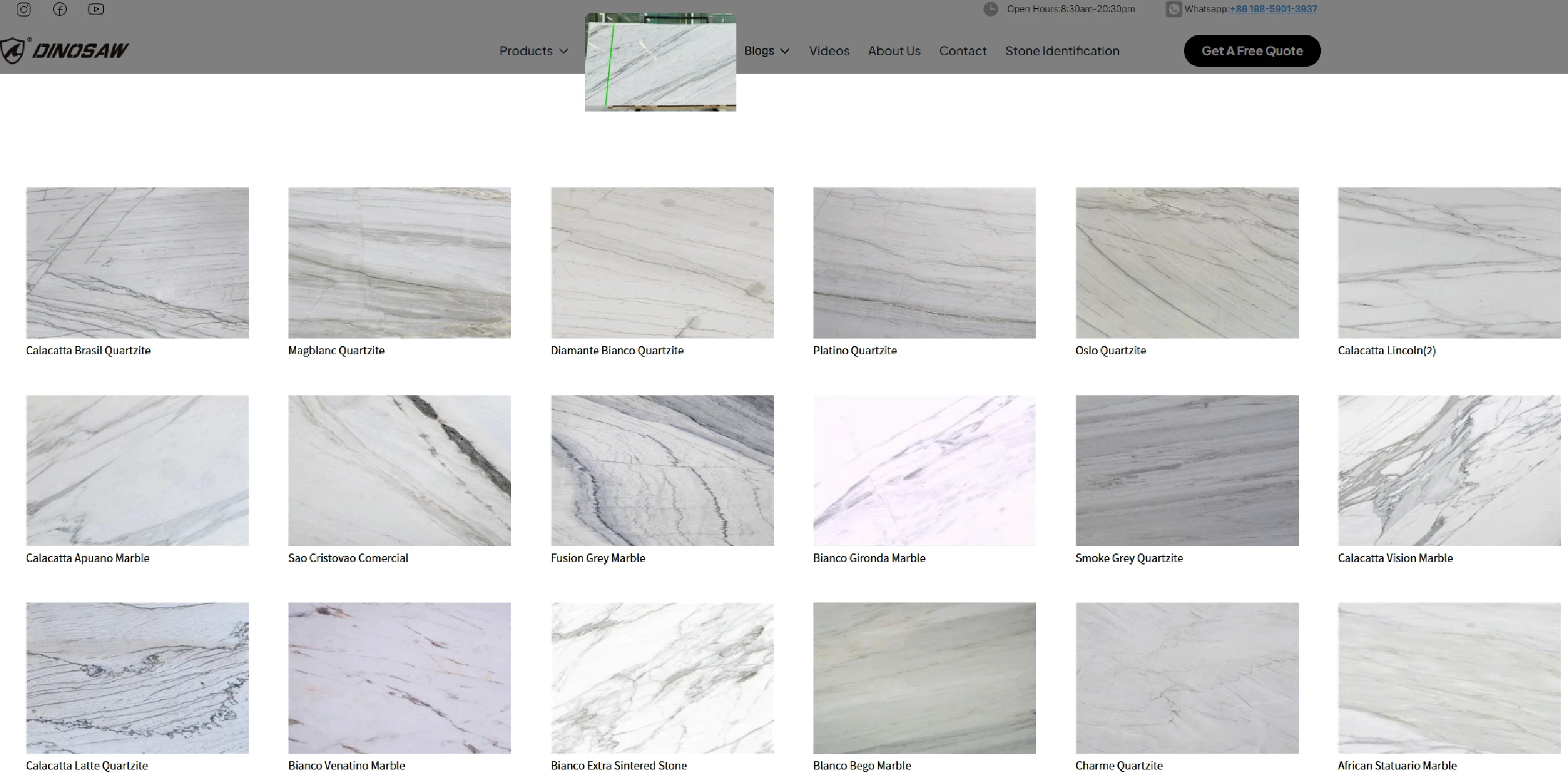
Task: Open the Instagram social icon
Action: coord(24,9)
